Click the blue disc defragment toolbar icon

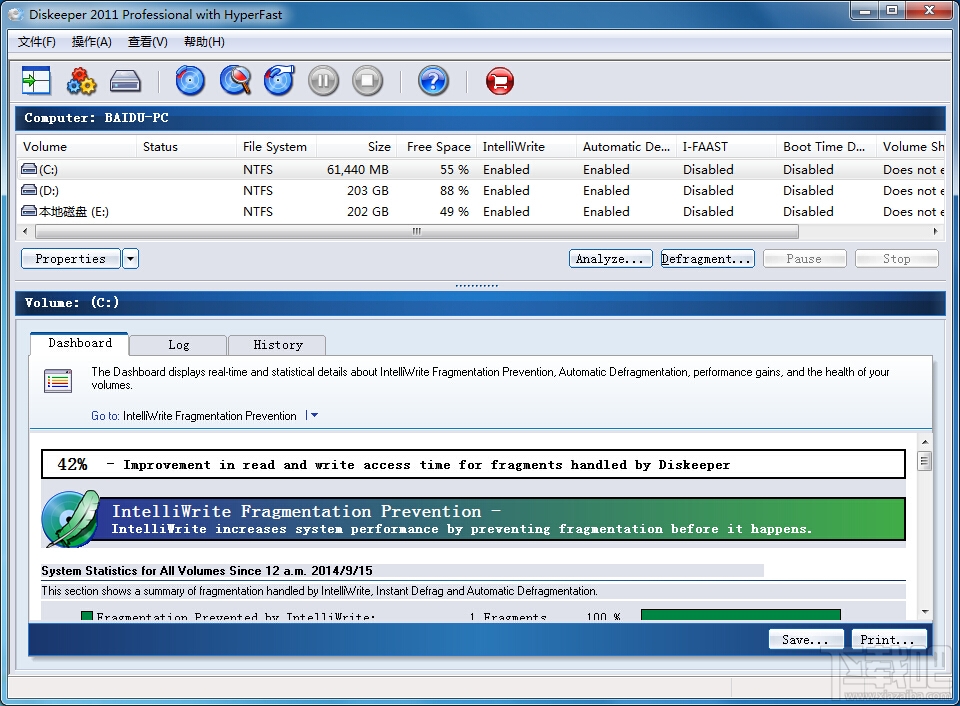pyautogui.click(x=190, y=80)
